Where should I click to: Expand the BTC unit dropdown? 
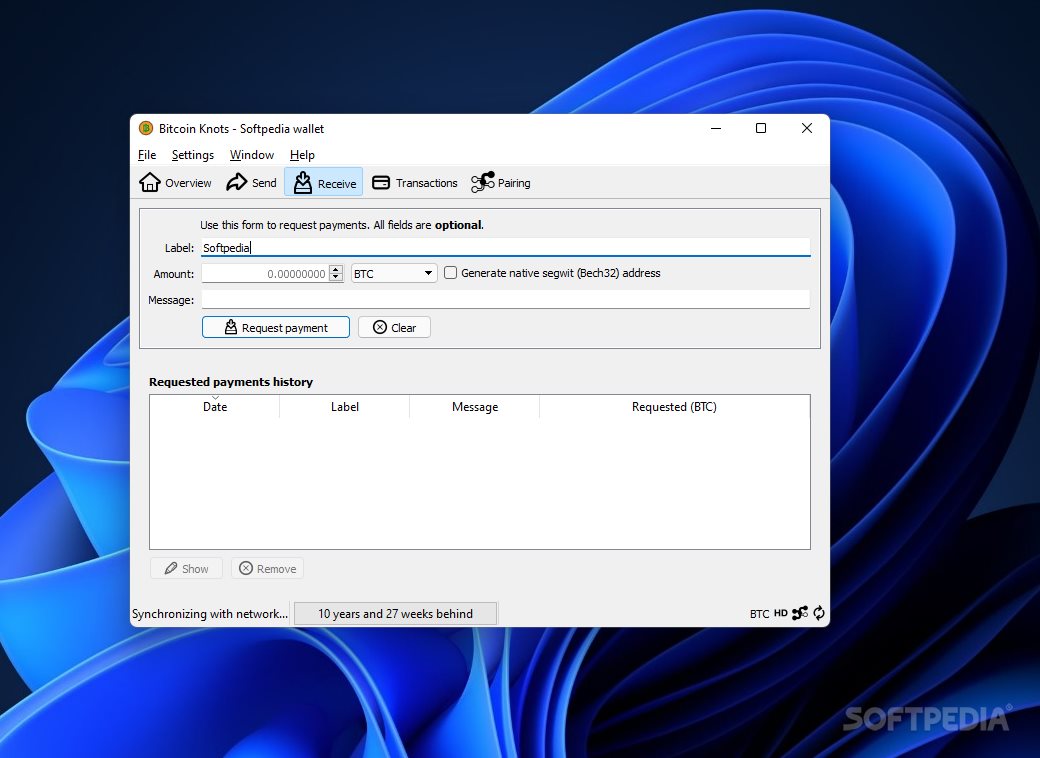coord(393,273)
